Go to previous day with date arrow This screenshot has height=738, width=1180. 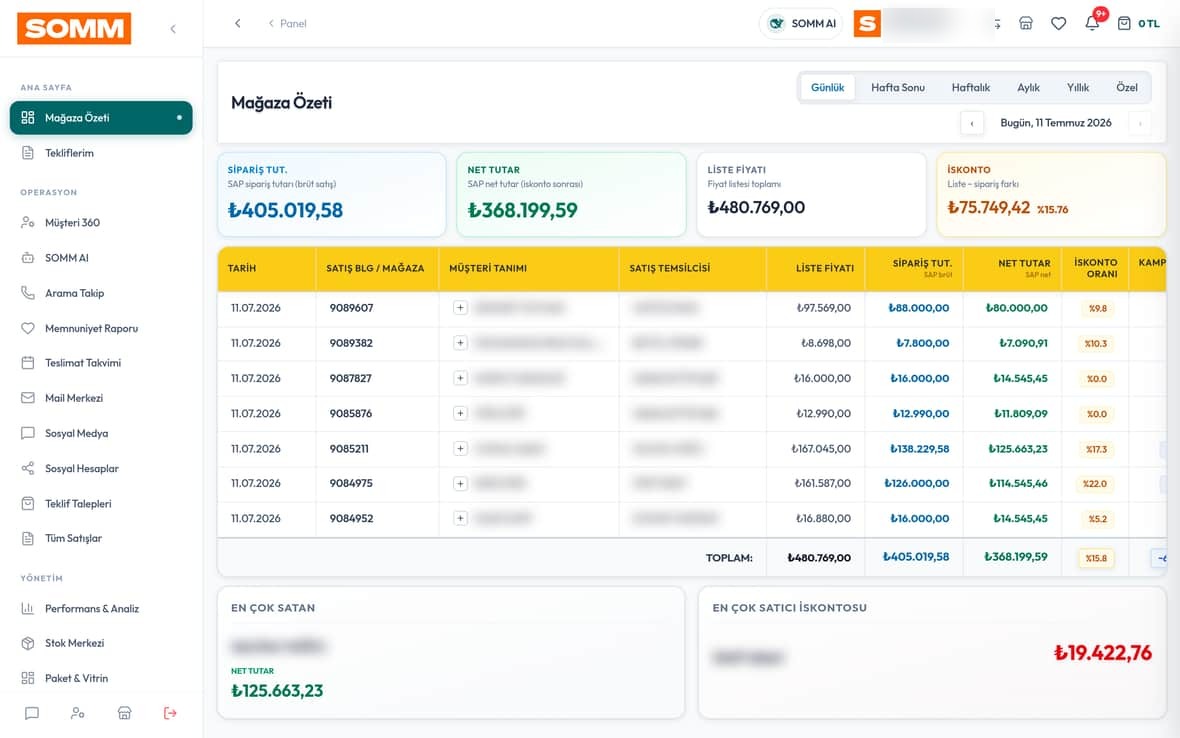coord(972,123)
